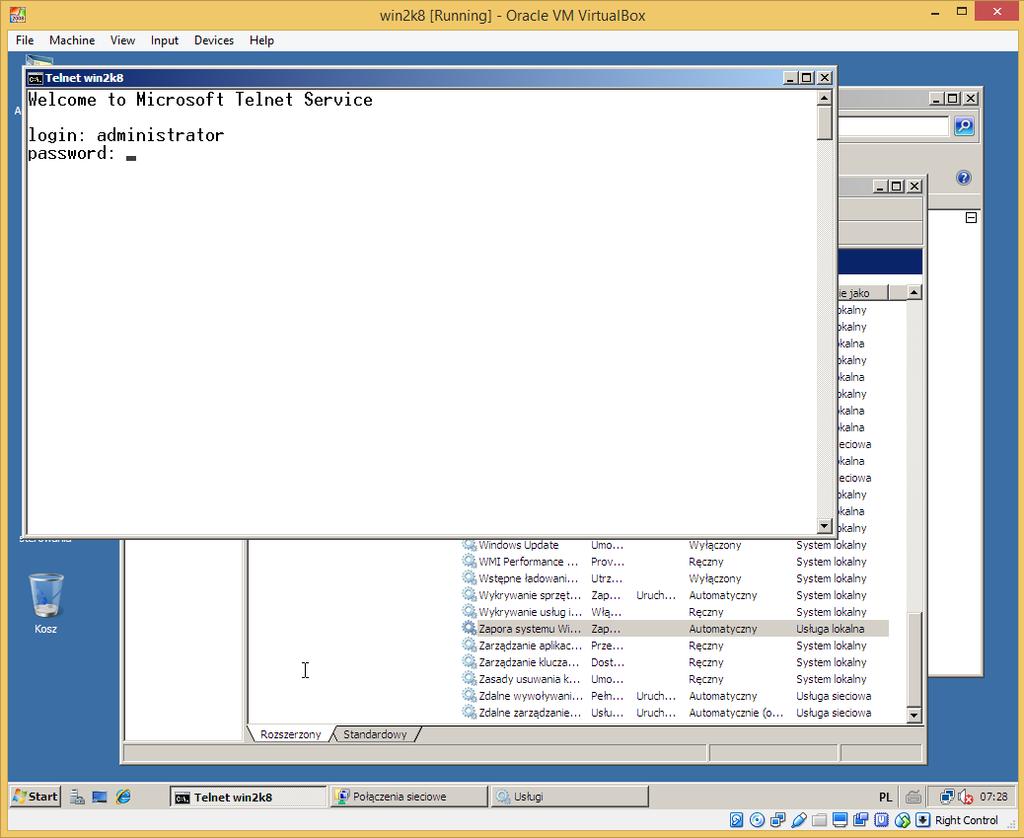Click the Show Desktop quick launch icon
This screenshot has height=838, width=1024.
pos(99,797)
